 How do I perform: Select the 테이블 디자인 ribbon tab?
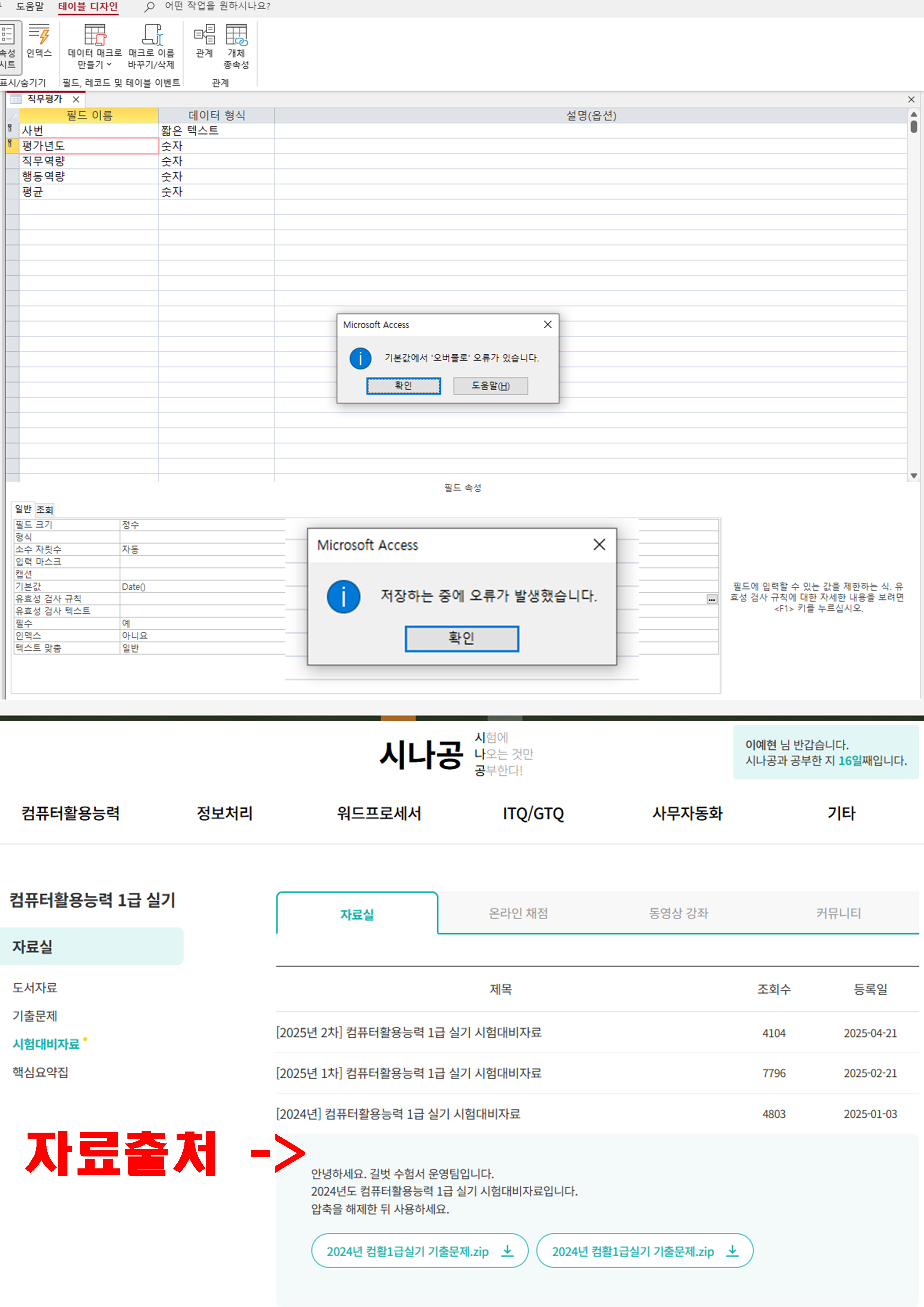pos(88,7)
